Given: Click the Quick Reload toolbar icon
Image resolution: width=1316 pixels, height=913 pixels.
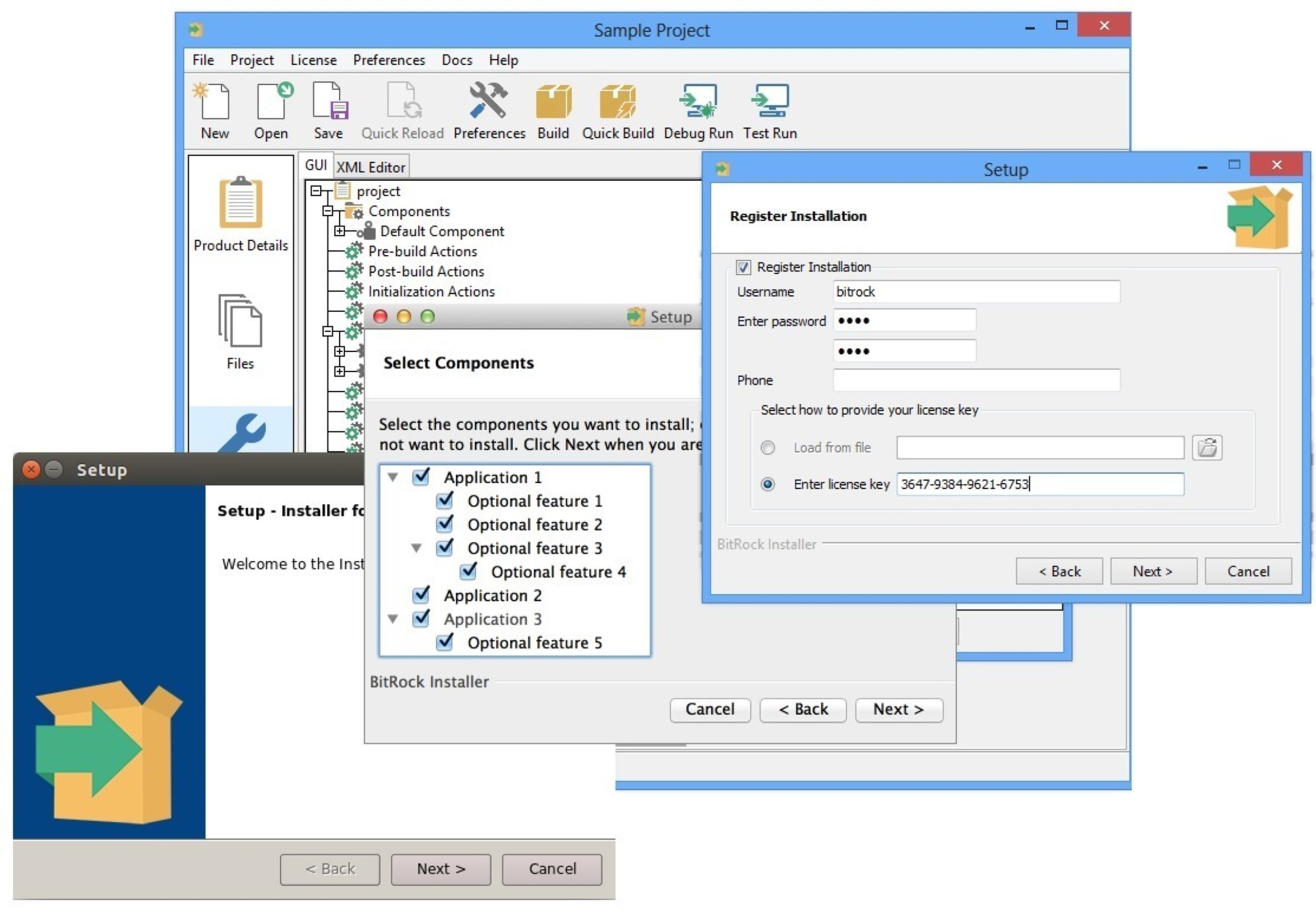Looking at the screenshot, I should (x=404, y=101).
